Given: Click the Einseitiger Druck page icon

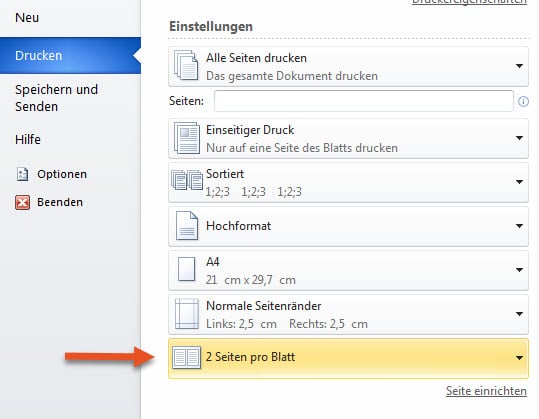Looking at the screenshot, I should pos(187,138).
